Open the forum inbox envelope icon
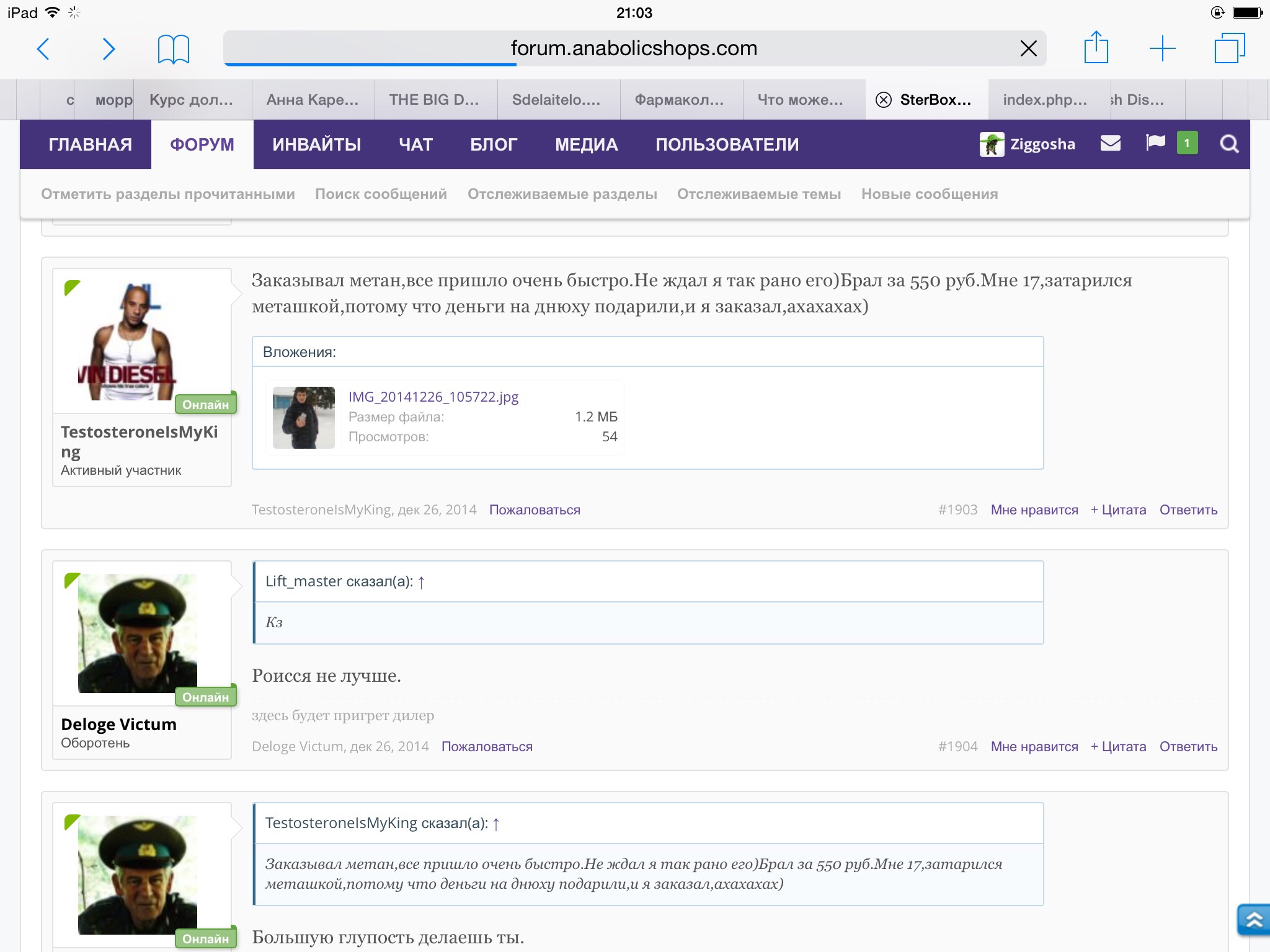1270x952 pixels. pyautogui.click(x=1110, y=144)
